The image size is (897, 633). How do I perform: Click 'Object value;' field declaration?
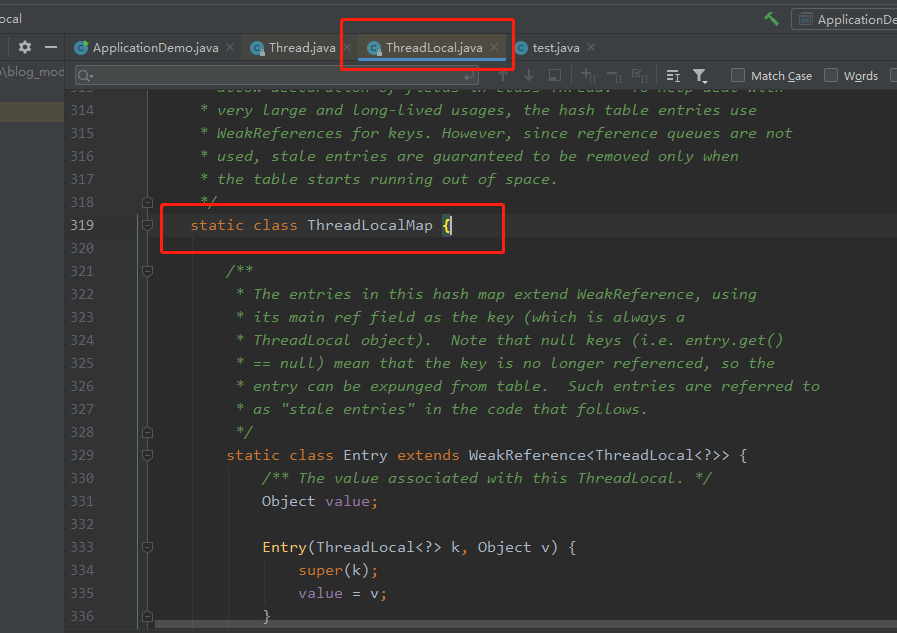tap(320, 501)
